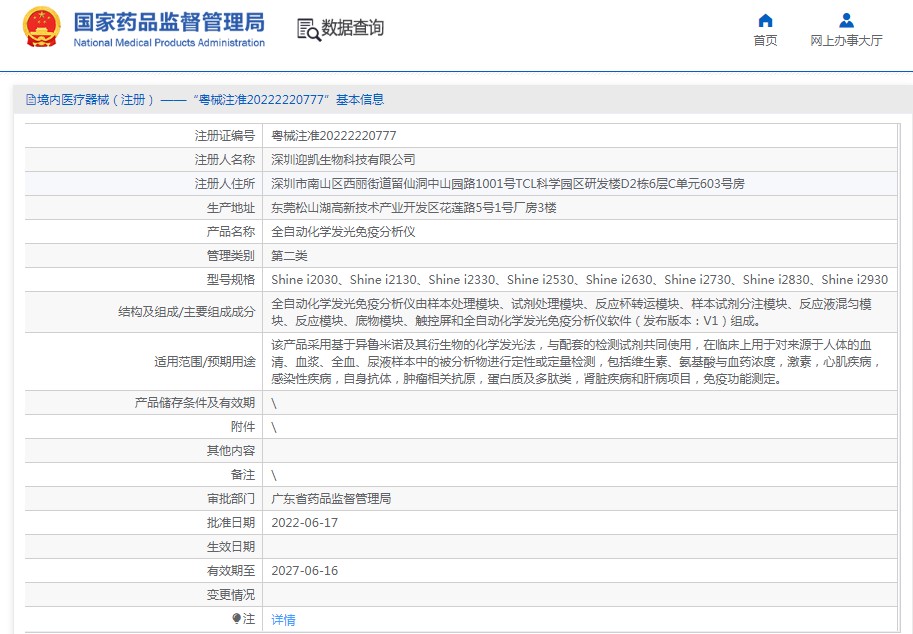The height and width of the screenshot is (634, 913).
Task: Click the 备注 row label
Action: pyautogui.click(x=243, y=474)
